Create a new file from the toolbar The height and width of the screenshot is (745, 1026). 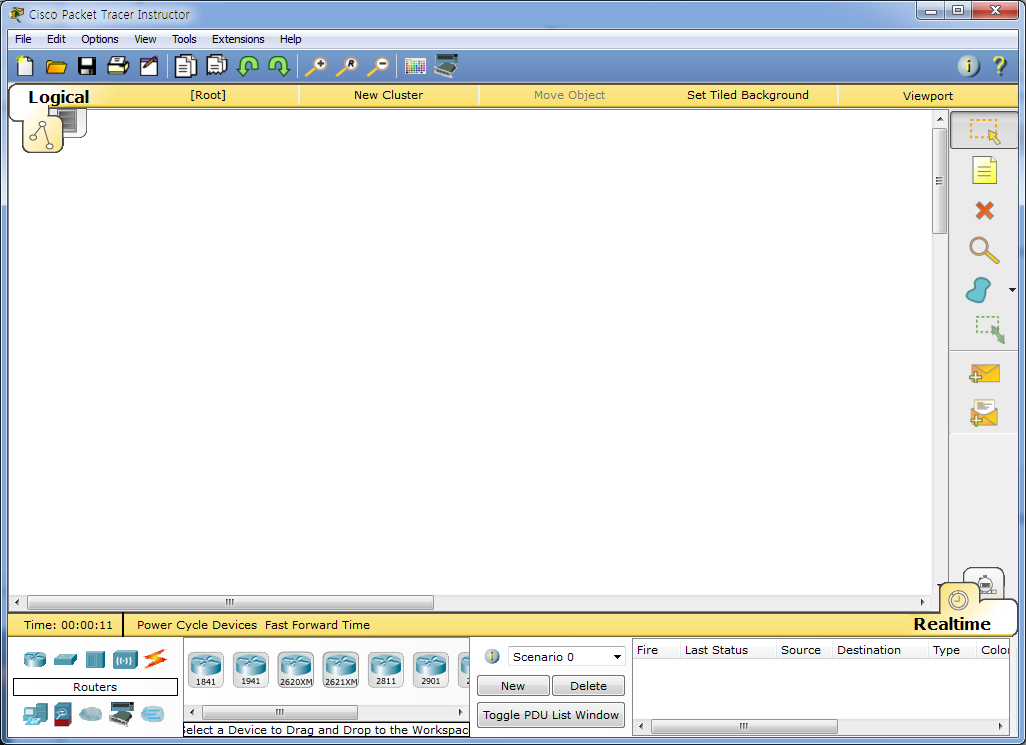click(x=25, y=66)
